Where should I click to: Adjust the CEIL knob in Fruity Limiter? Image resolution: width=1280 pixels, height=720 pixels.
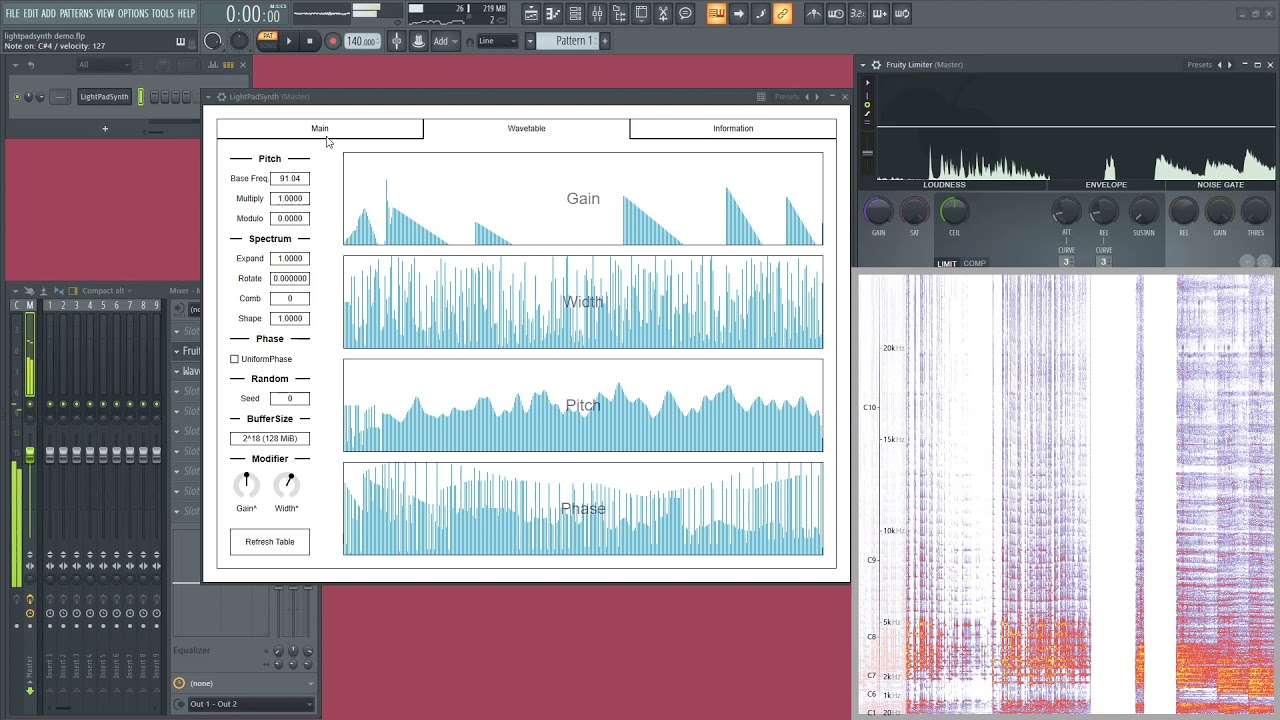[954, 211]
